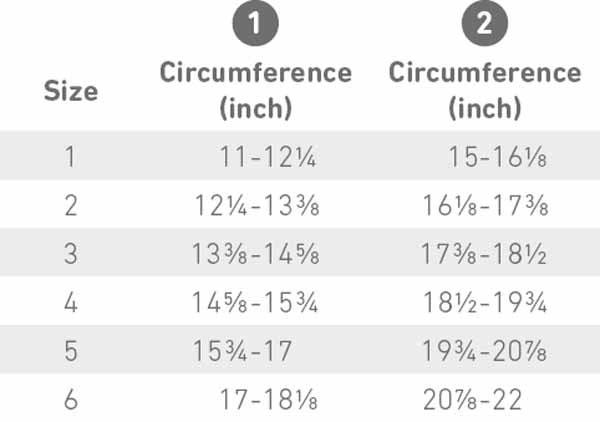Select size 2 row label
600x422 pixels.
point(71,205)
